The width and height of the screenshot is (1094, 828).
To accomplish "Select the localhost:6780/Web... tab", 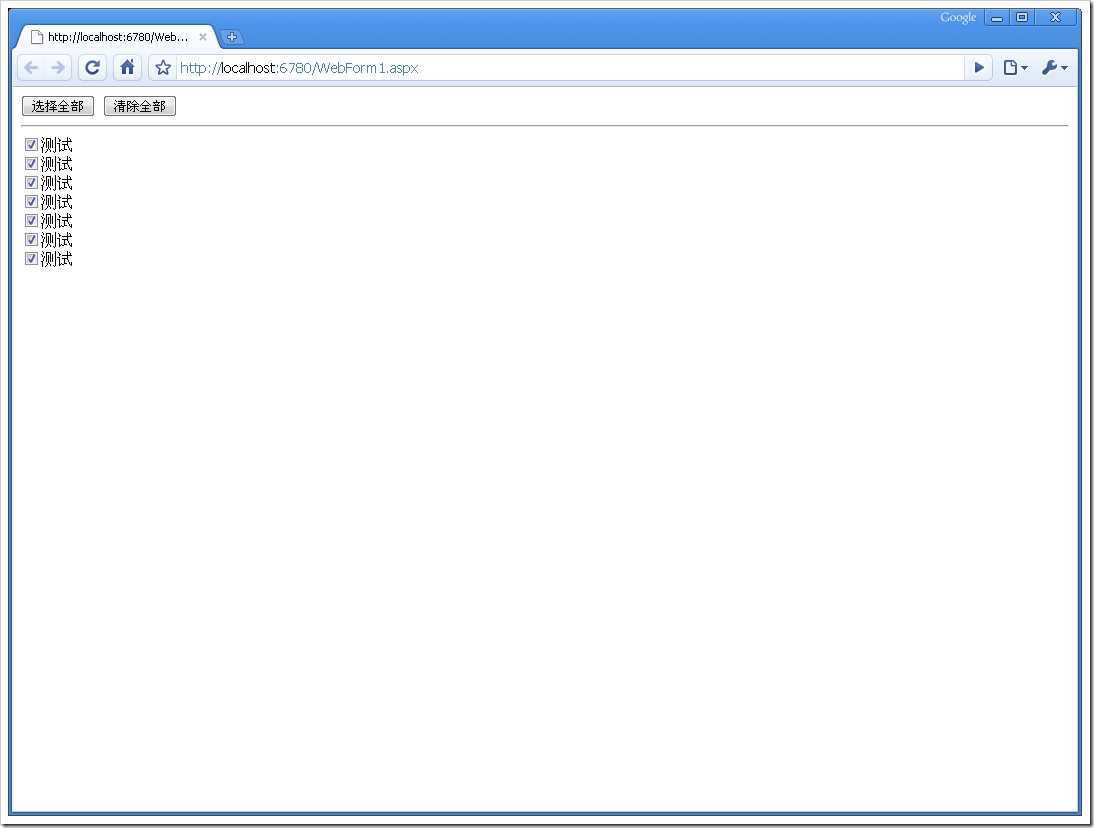I will pos(117,37).
